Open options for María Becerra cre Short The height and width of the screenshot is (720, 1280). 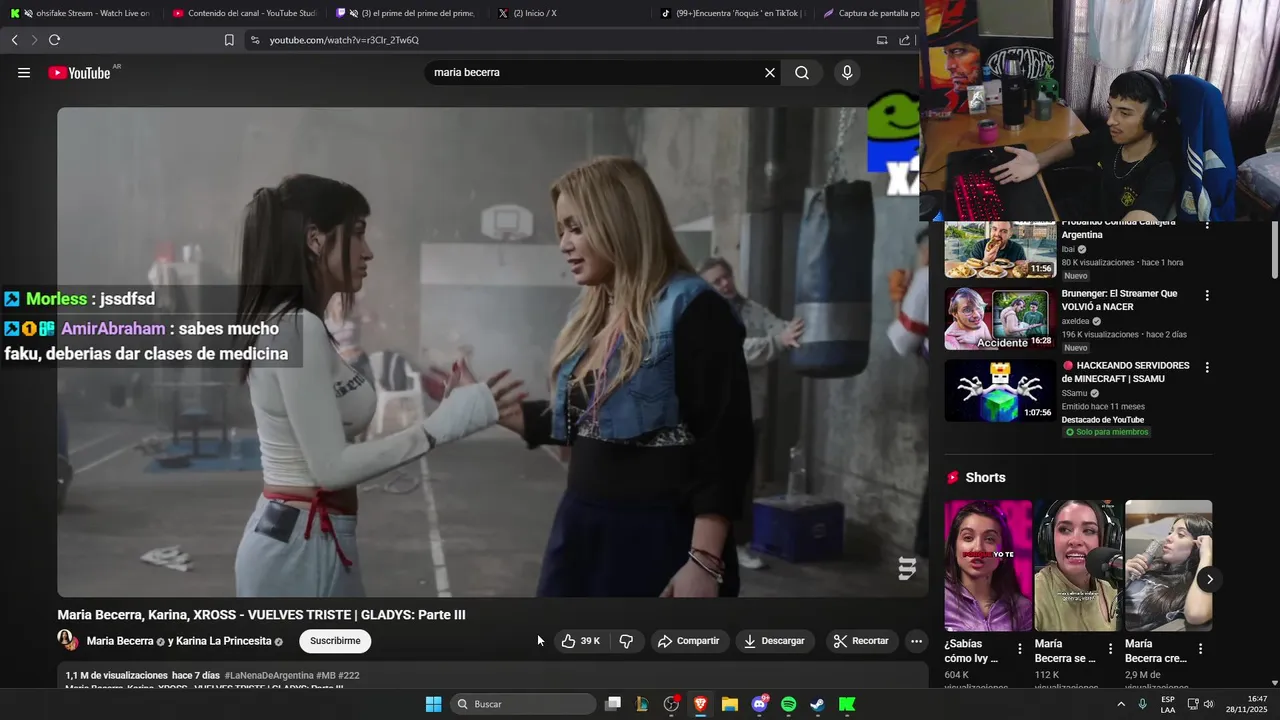(1200, 649)
